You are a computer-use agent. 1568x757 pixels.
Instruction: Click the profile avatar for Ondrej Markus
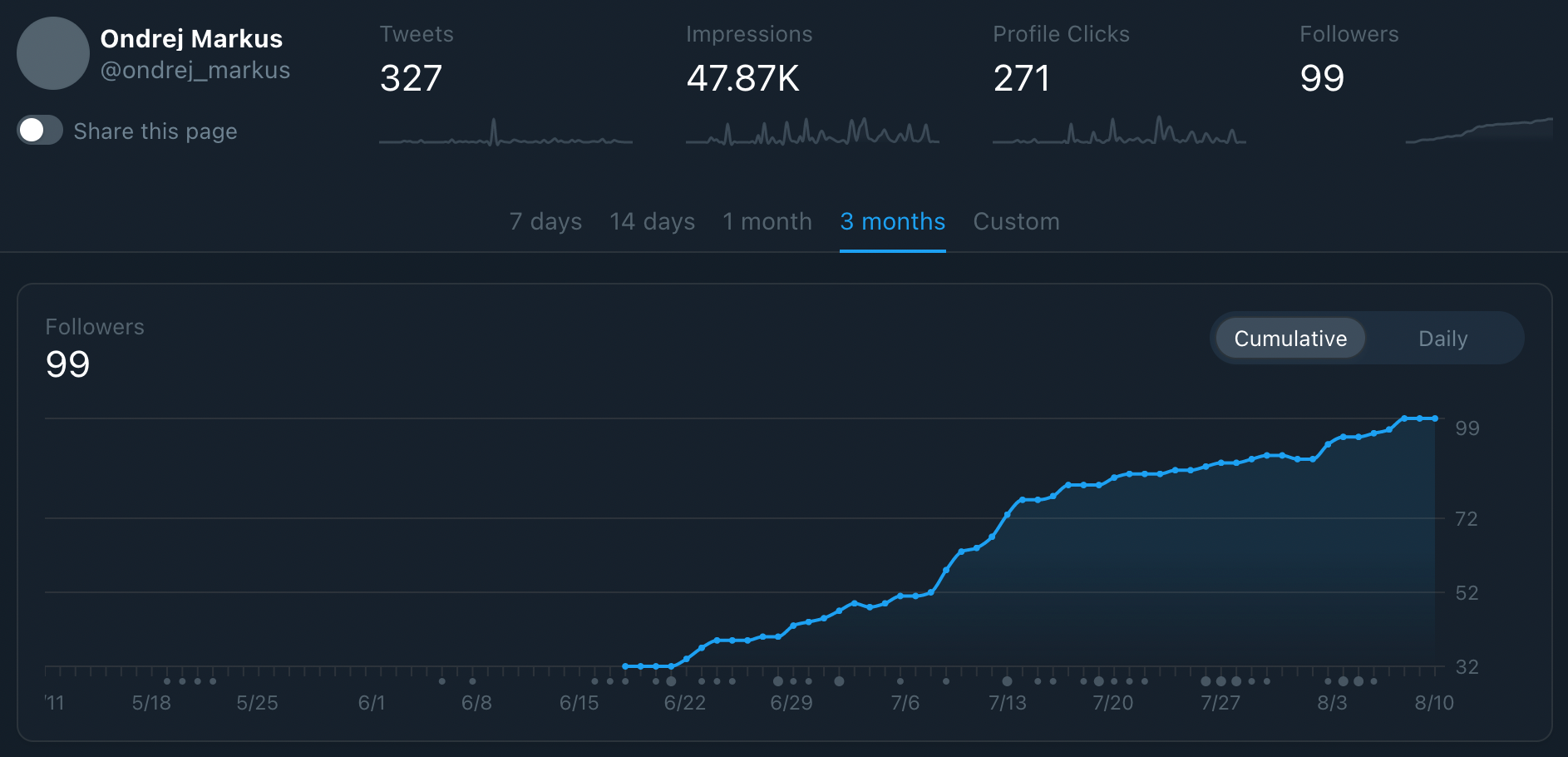(x=53, y=53)
